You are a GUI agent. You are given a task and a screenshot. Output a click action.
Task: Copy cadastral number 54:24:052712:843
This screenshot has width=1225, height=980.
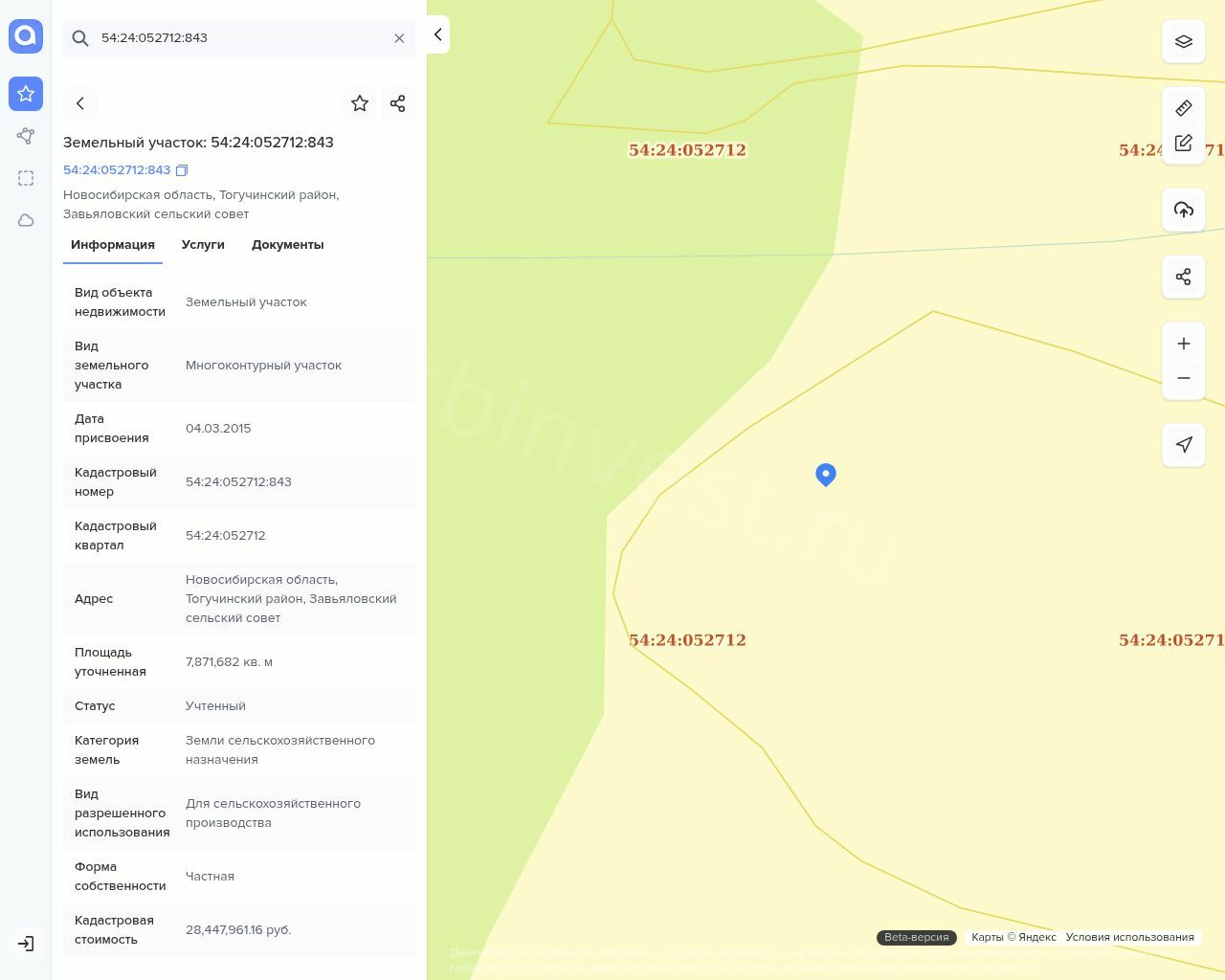(x=182, y=170)
